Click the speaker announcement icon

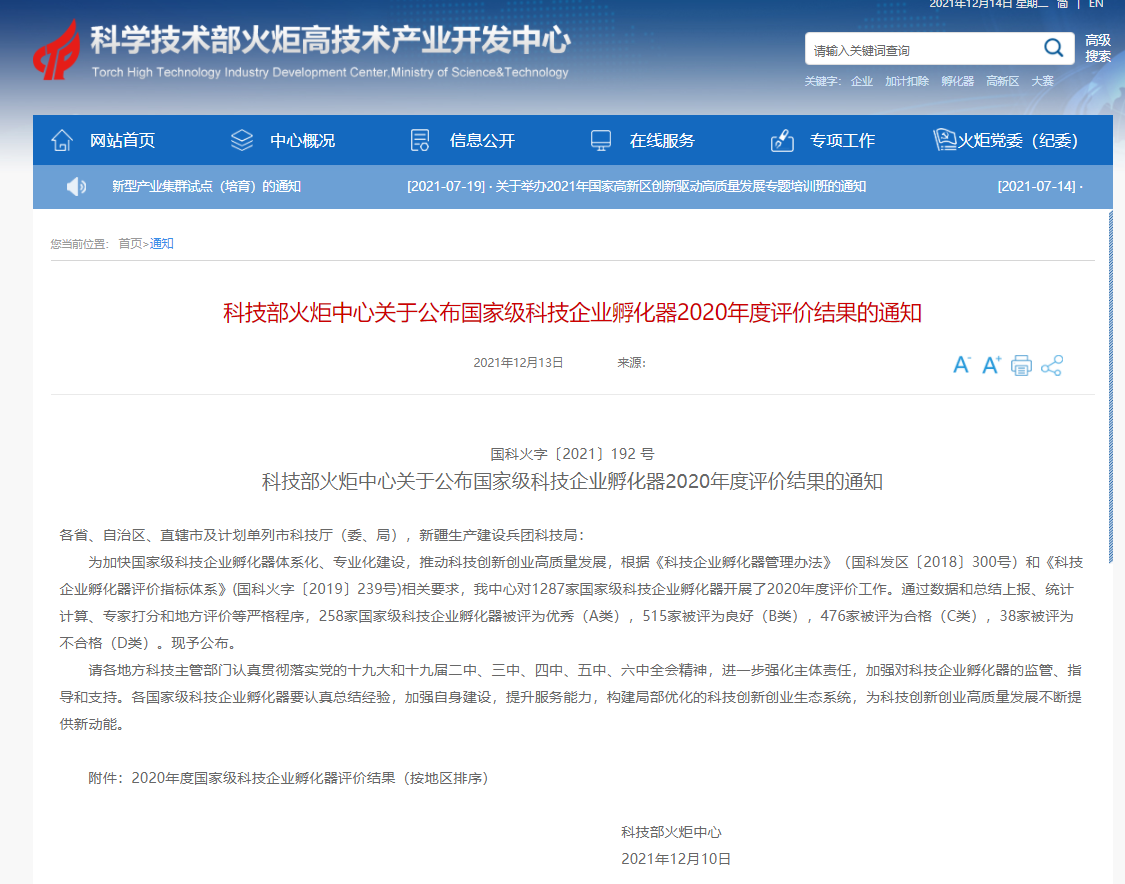(x=76, y=186)
